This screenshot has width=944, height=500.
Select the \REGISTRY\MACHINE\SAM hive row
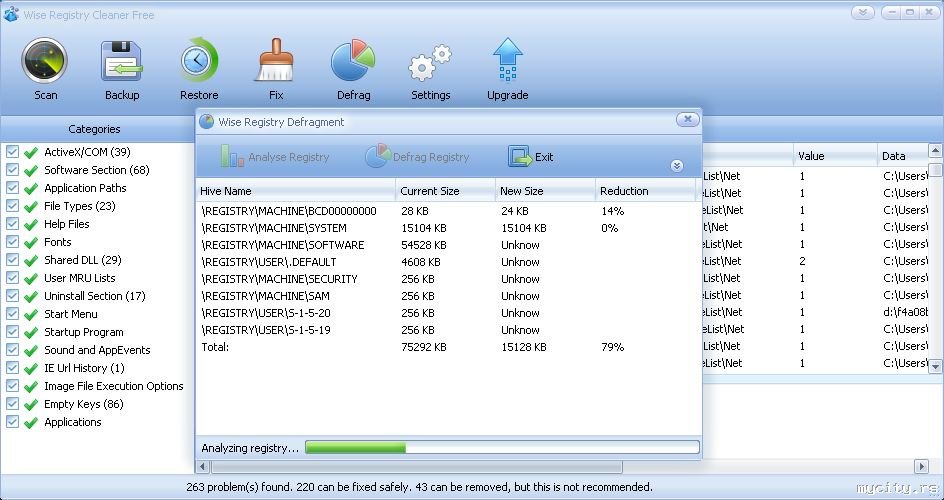point(448,296)
